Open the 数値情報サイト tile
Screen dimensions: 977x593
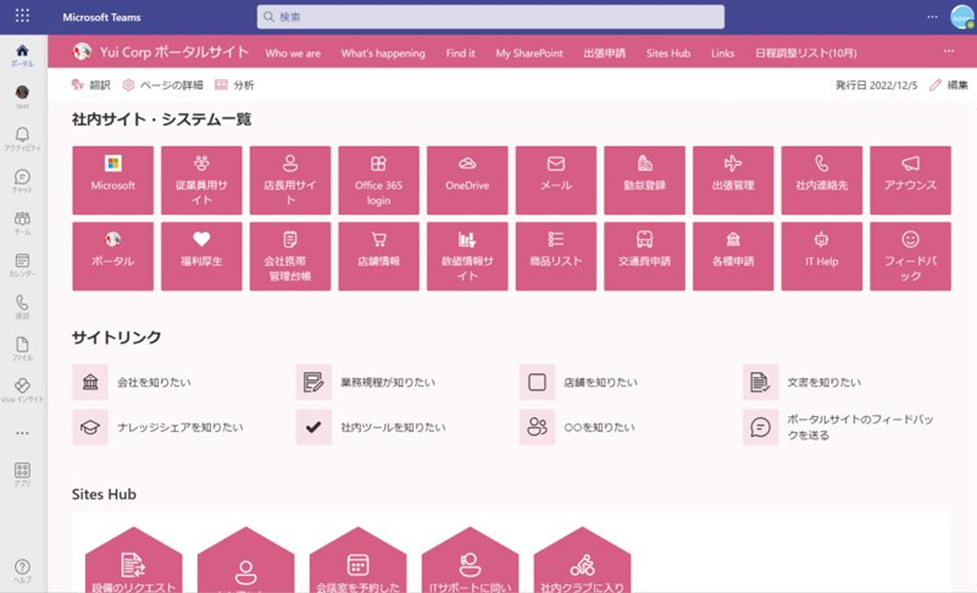(x=467, y=256)
